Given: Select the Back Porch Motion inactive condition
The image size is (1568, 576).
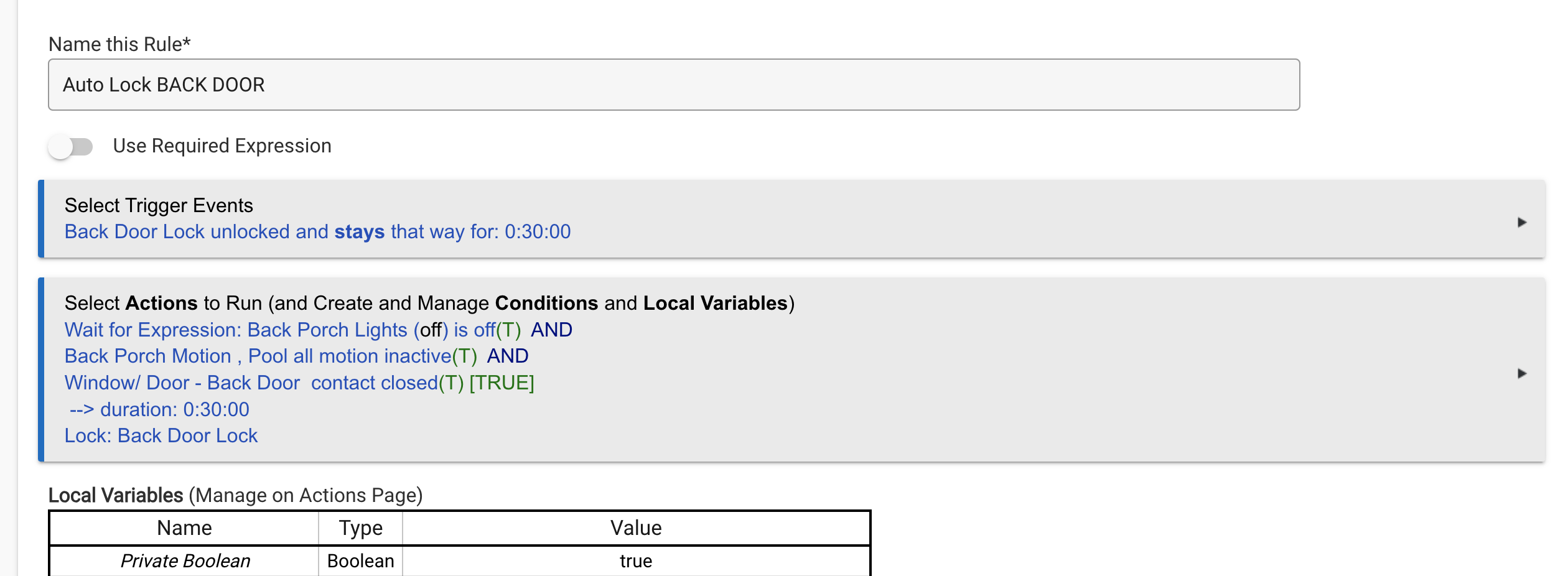Looking at the screenshot, I should (x=271, y=356).
